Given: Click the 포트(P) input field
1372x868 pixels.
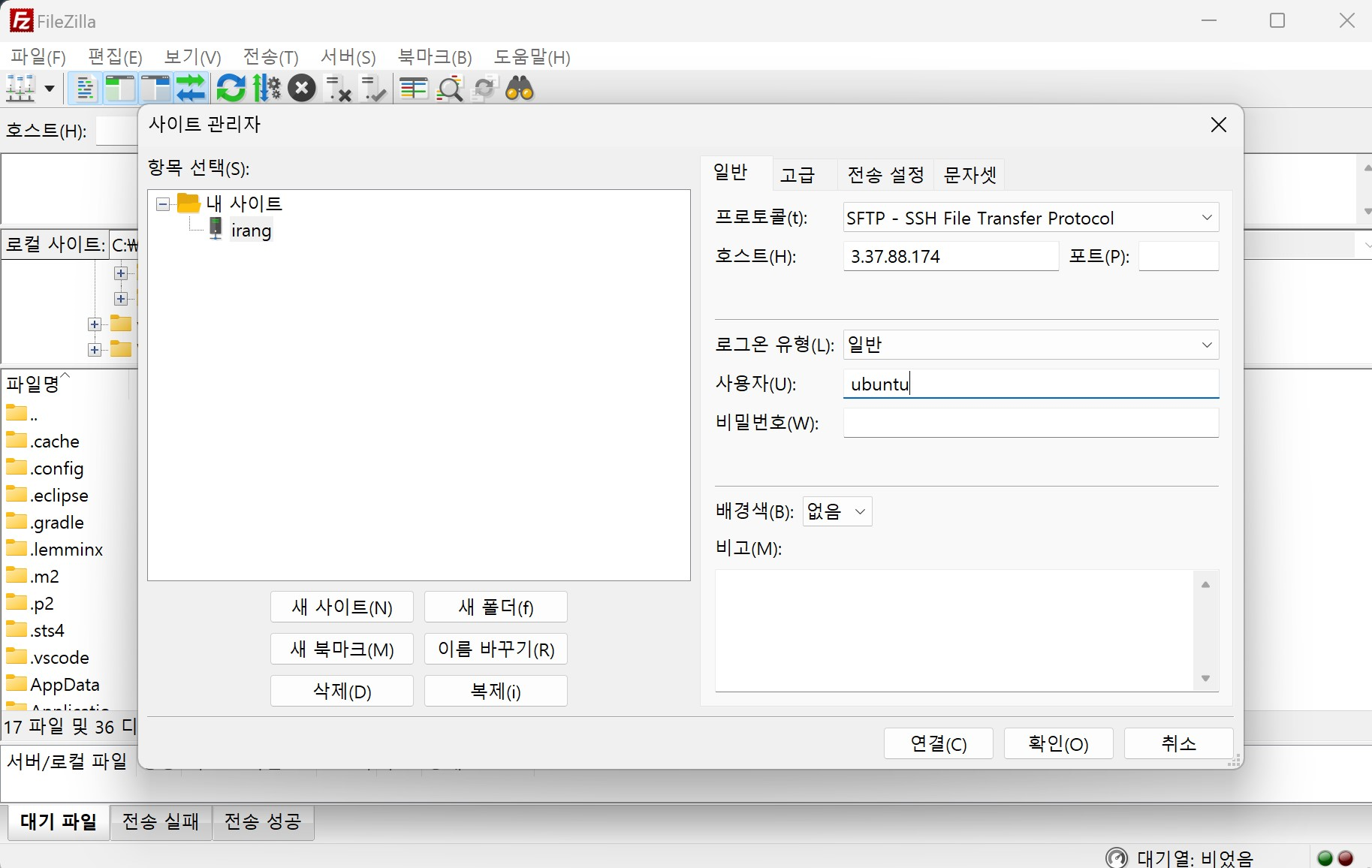Looking at the screenshot, I should [x=1178, y=256].
